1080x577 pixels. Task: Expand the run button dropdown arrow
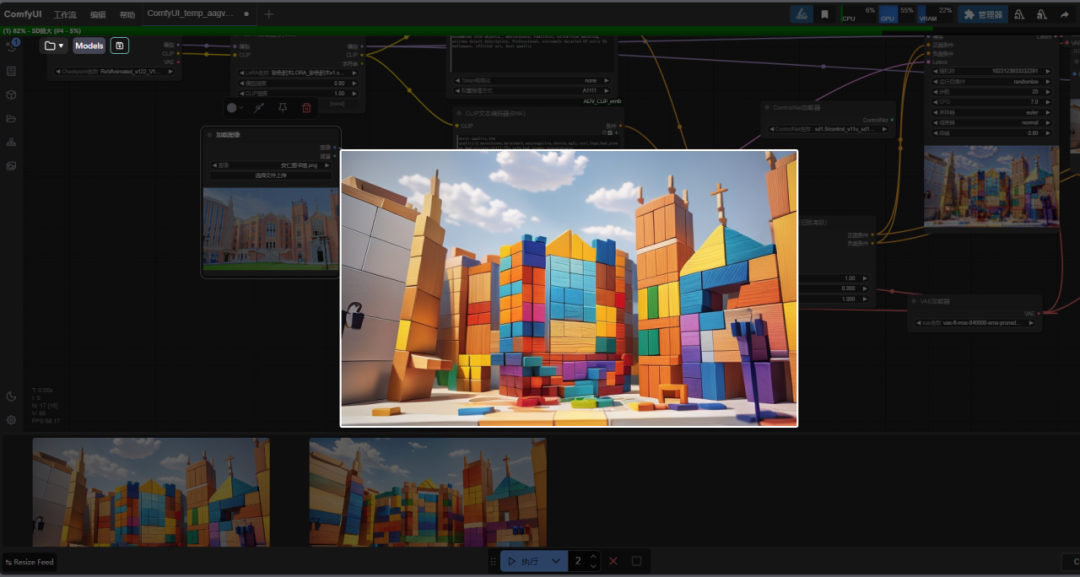[557, 562]
